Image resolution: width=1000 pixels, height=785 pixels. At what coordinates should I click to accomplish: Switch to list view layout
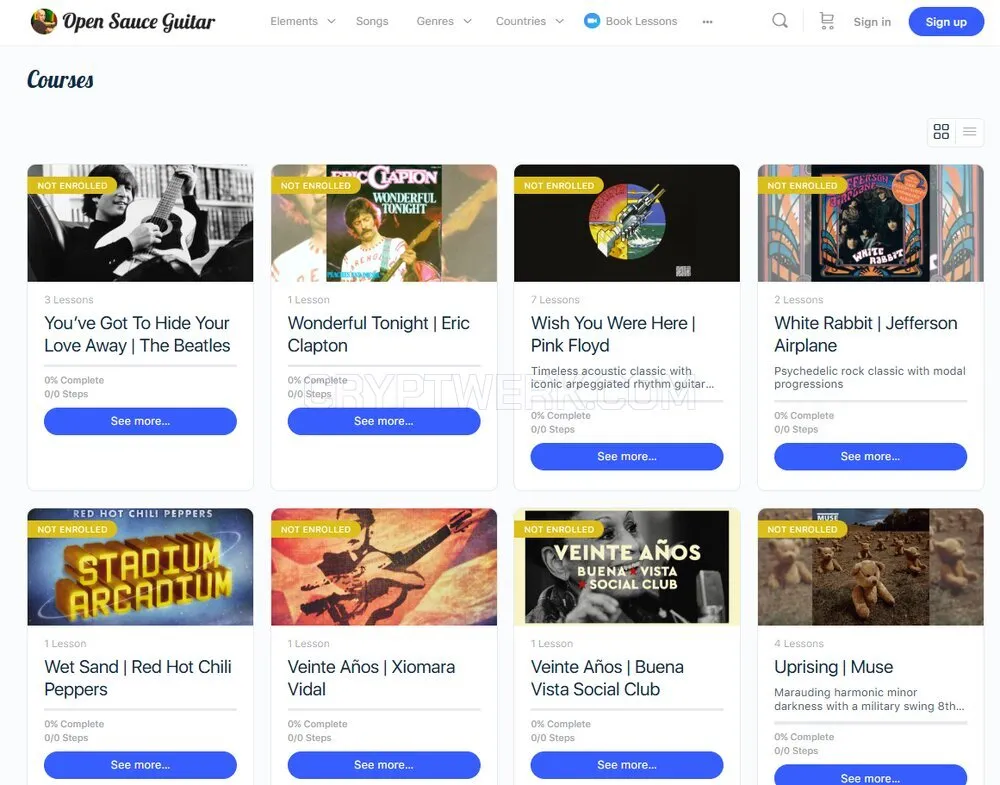969,131
